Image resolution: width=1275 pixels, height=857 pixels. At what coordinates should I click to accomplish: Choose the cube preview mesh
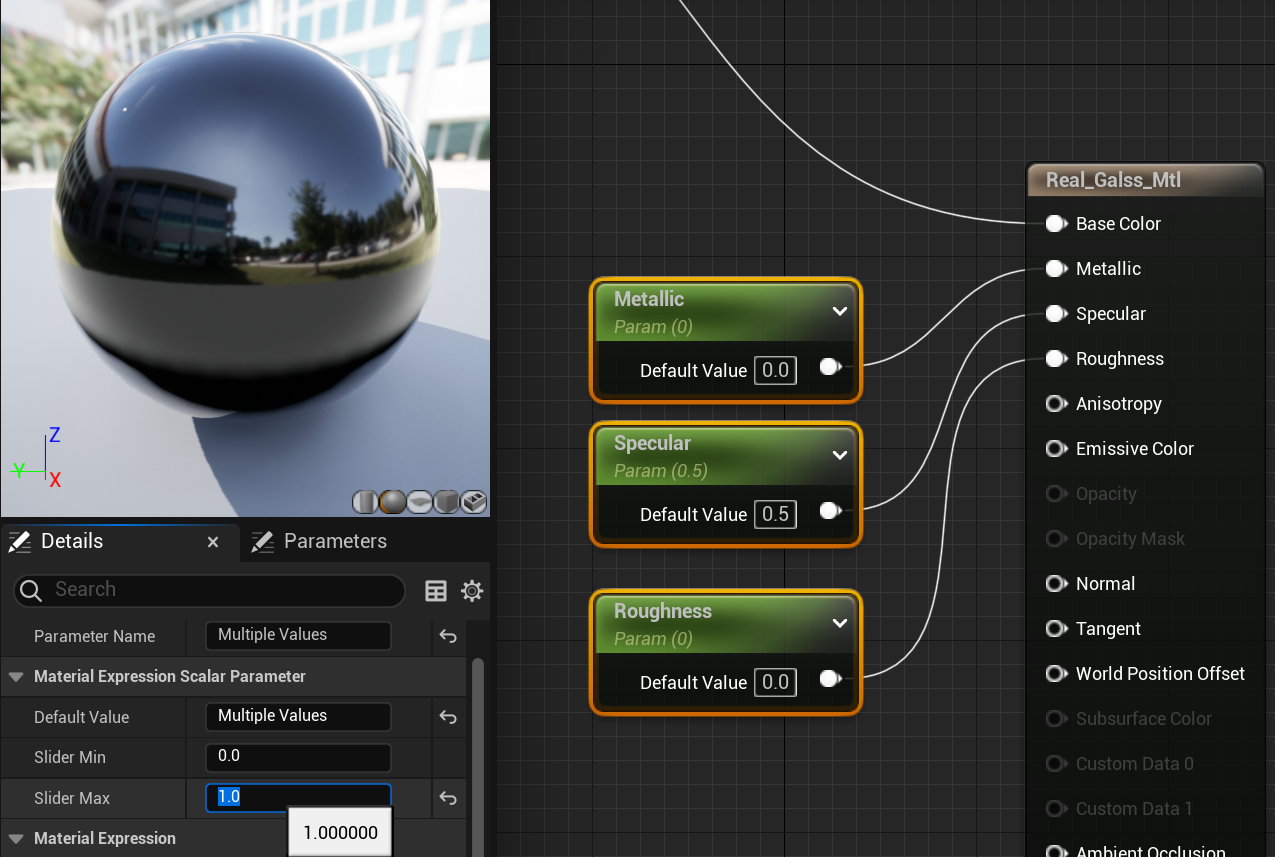point(446,501)
